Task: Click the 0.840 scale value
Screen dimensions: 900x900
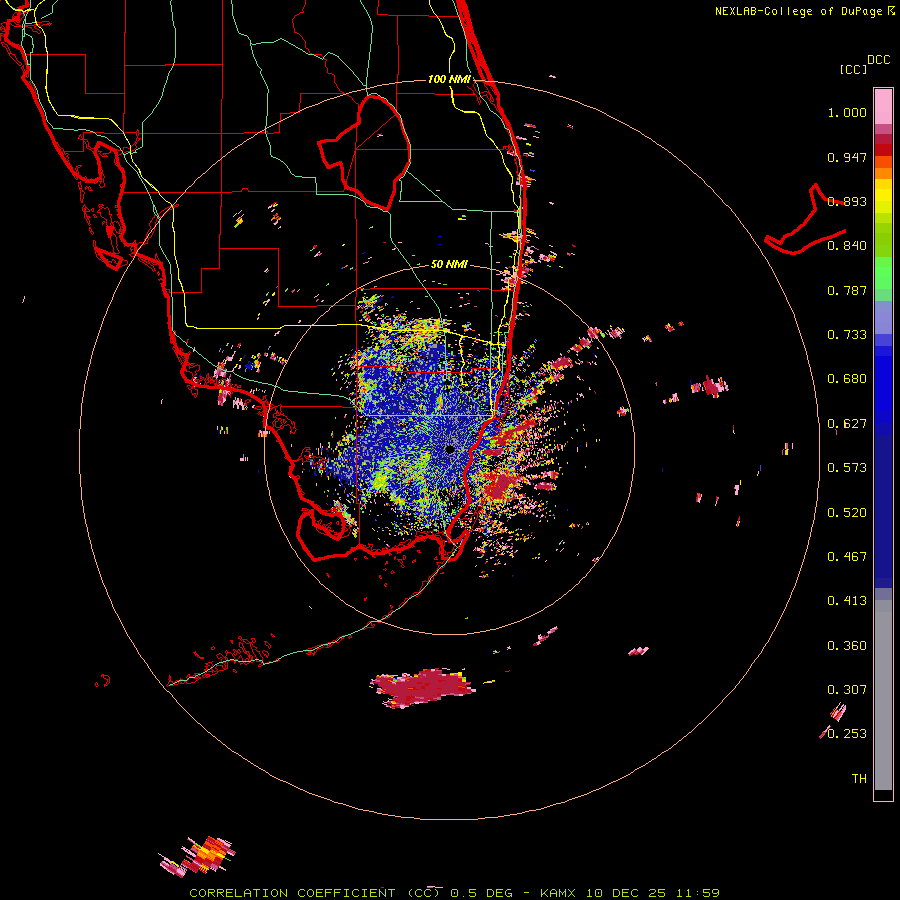Action: [x=847, y=246]
